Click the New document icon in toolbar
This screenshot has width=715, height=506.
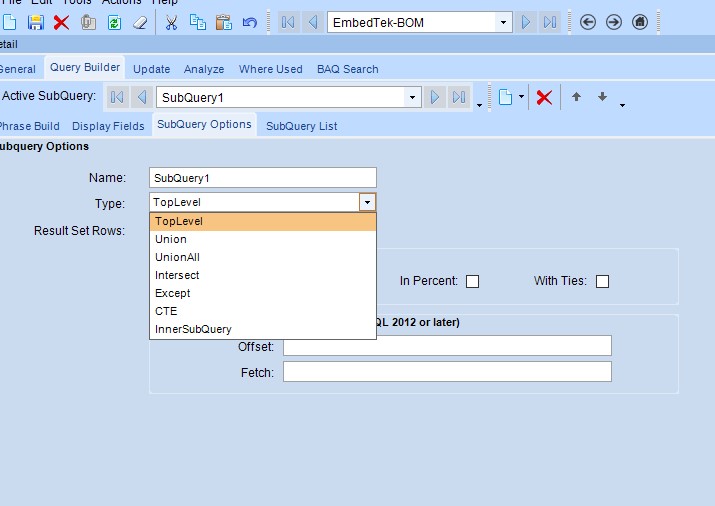coord(9,22)
